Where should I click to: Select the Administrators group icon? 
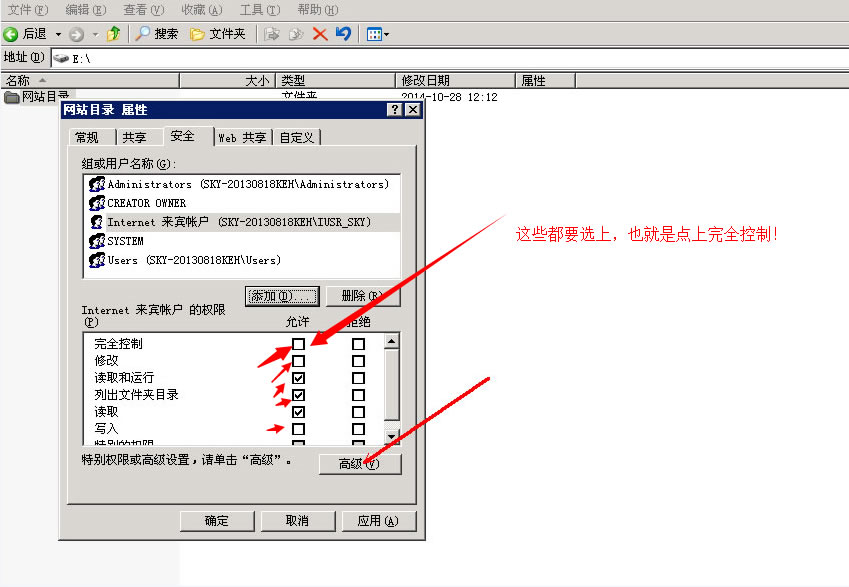pos(97,184)
